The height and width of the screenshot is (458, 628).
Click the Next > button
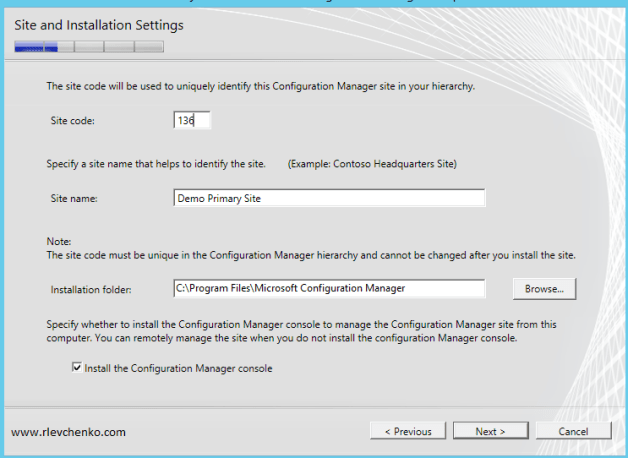[x=489, y=431]
